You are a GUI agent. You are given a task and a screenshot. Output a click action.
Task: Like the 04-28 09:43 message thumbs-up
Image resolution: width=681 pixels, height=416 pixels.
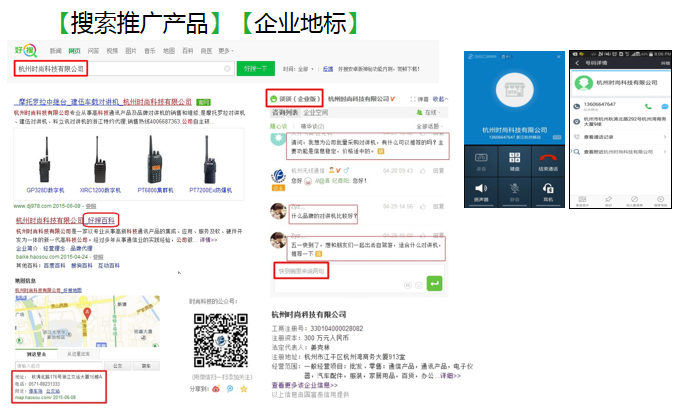tap(423, 171)
